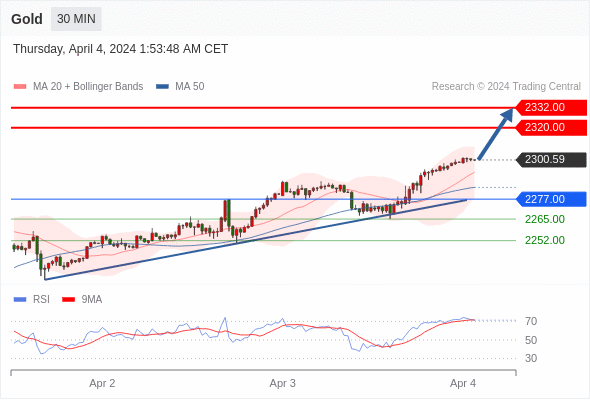Screen dimensions: 590x400
Task: Click the MA 20 + Bollinger Bands label
Action: click(x=88, y=87)
